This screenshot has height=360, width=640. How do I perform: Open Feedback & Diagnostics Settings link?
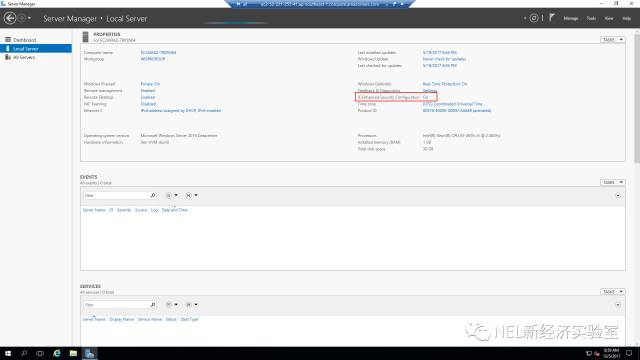point(430,91)
